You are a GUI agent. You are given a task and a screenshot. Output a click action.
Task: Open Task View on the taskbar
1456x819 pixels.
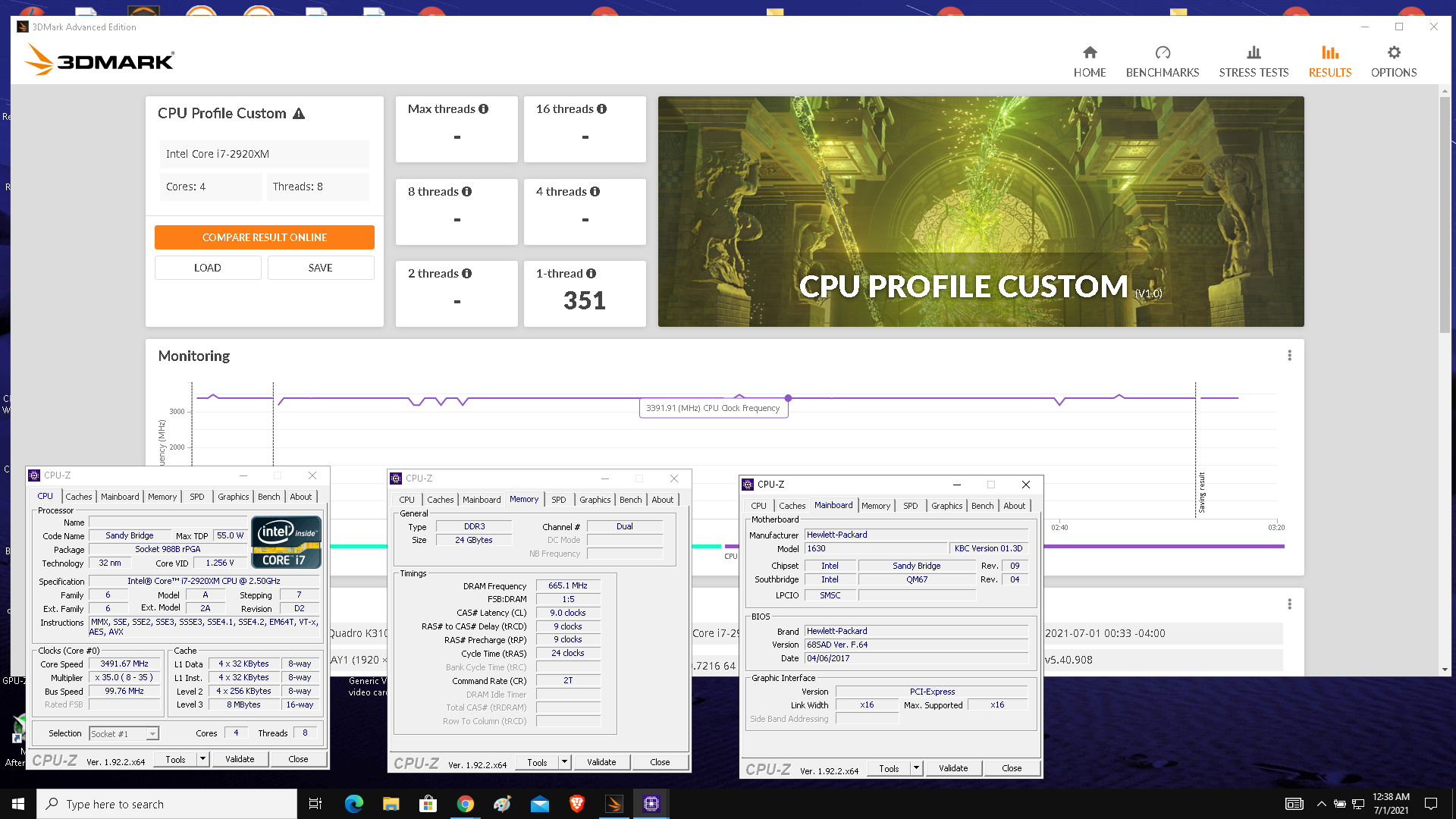tap(315, 804)
